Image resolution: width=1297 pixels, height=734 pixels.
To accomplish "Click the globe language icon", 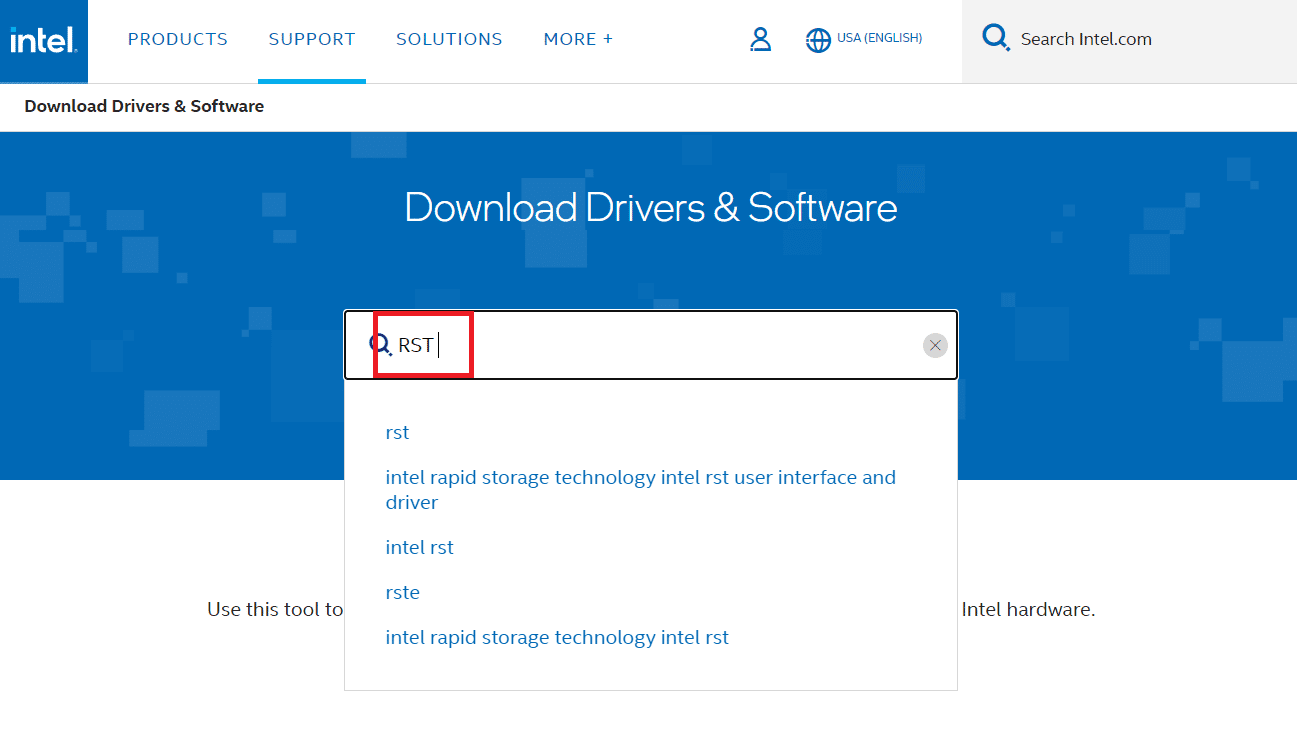I will click(819, 40).
